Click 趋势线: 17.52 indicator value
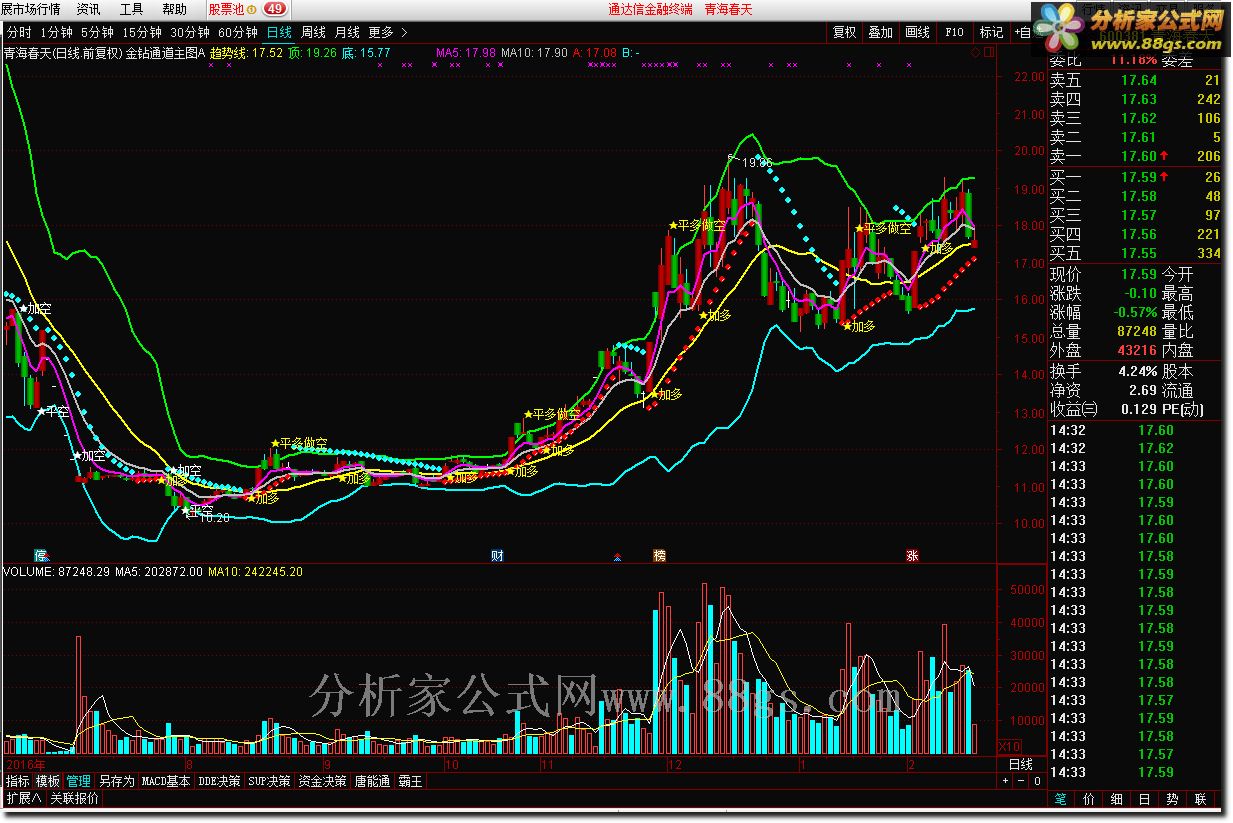 pos(246,52)
